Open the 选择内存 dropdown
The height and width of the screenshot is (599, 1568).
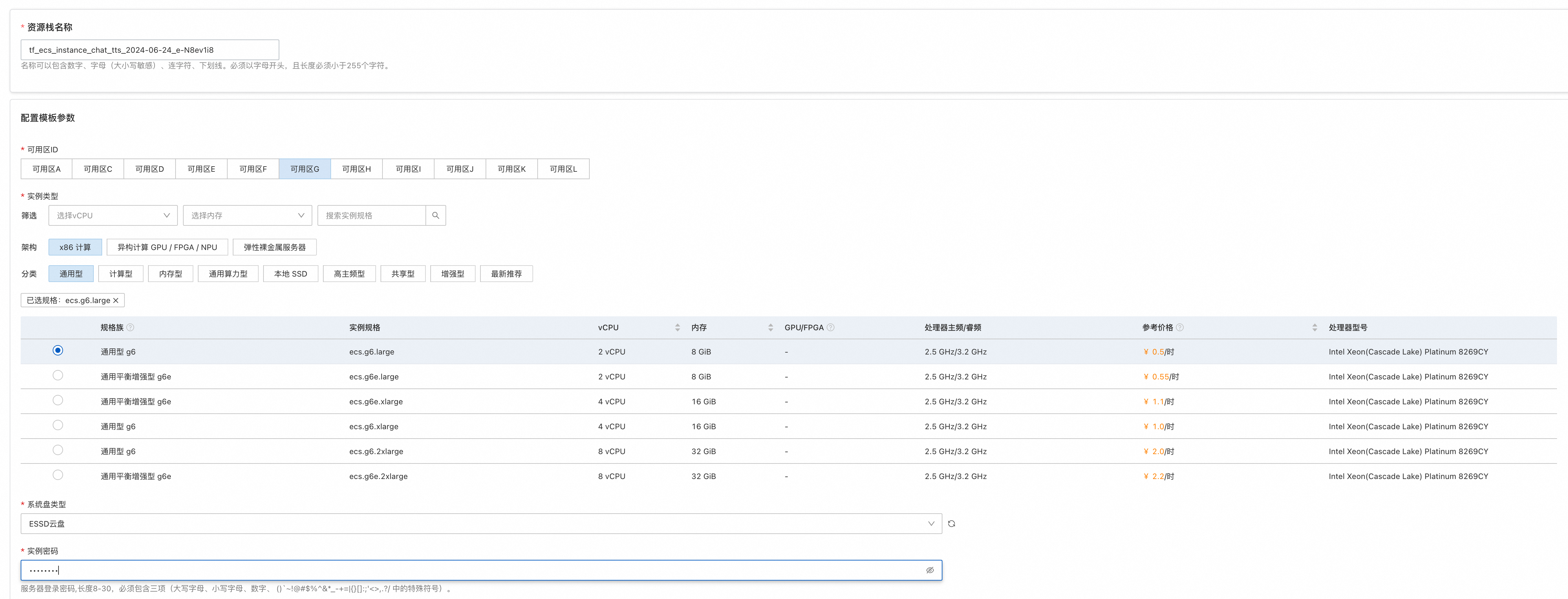[x=247, y=215]
